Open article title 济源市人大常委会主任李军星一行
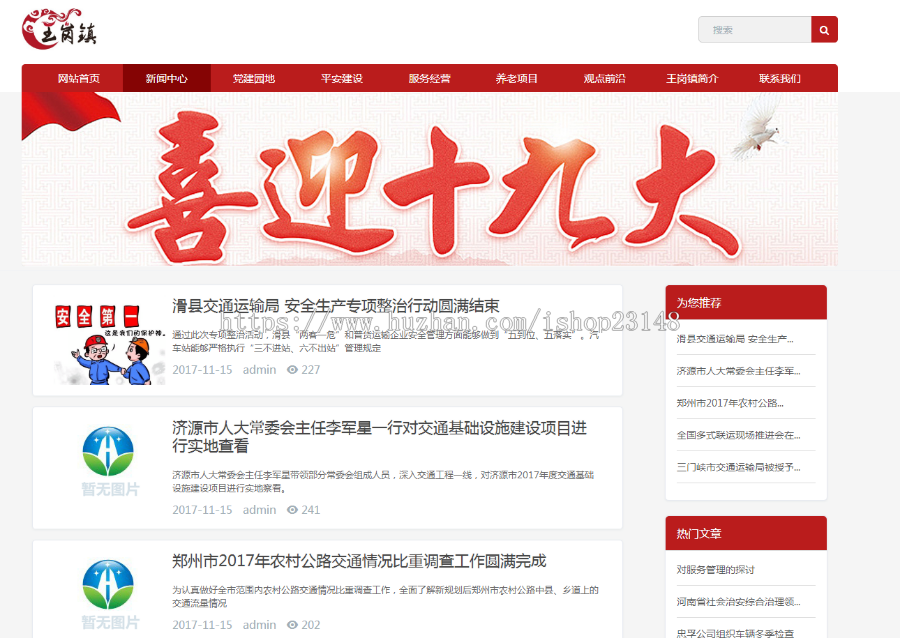The height and width of the screenshot is (638, 900). tap(379, 437)
